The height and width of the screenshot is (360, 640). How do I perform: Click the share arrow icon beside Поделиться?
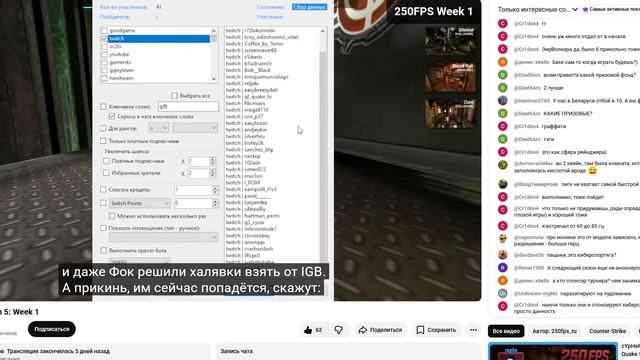click(362, 330)
